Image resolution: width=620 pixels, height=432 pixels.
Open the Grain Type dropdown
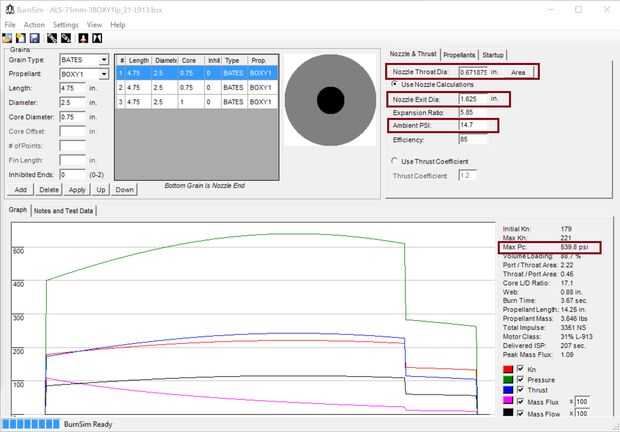coord(104,60)
